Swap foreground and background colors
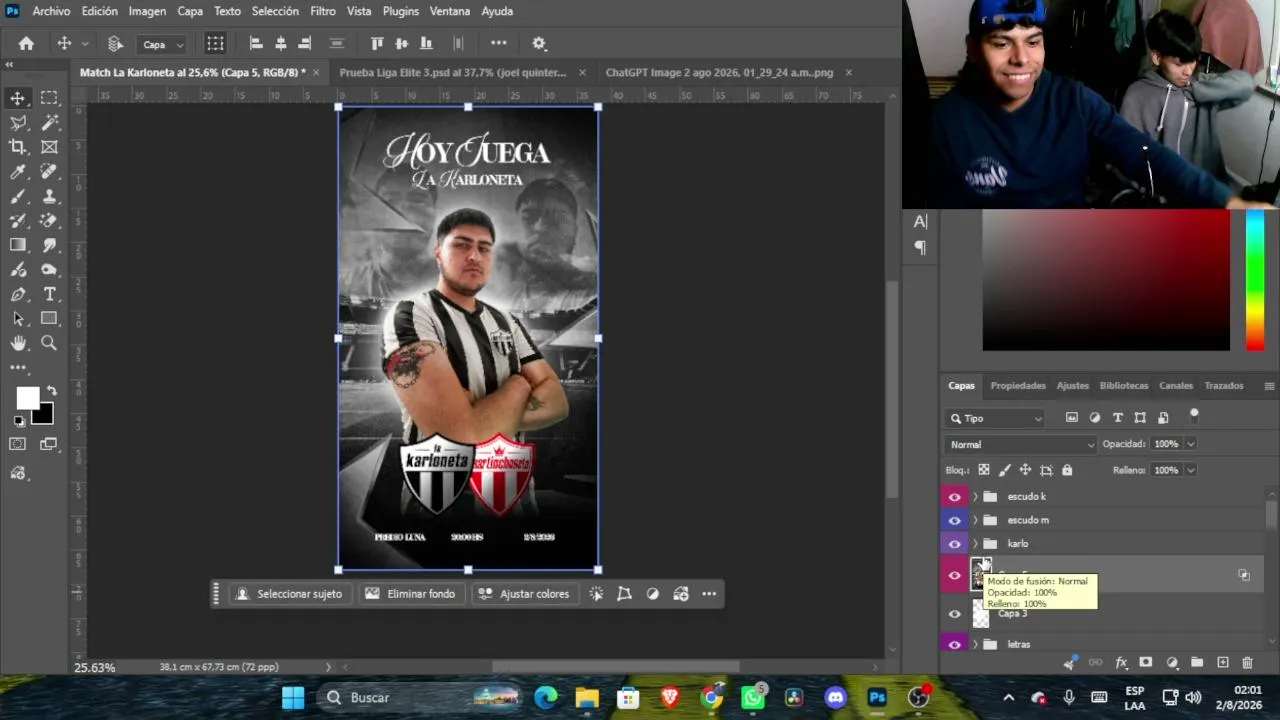Screen dimensions: 1280x720 click(x=51, y=391)
